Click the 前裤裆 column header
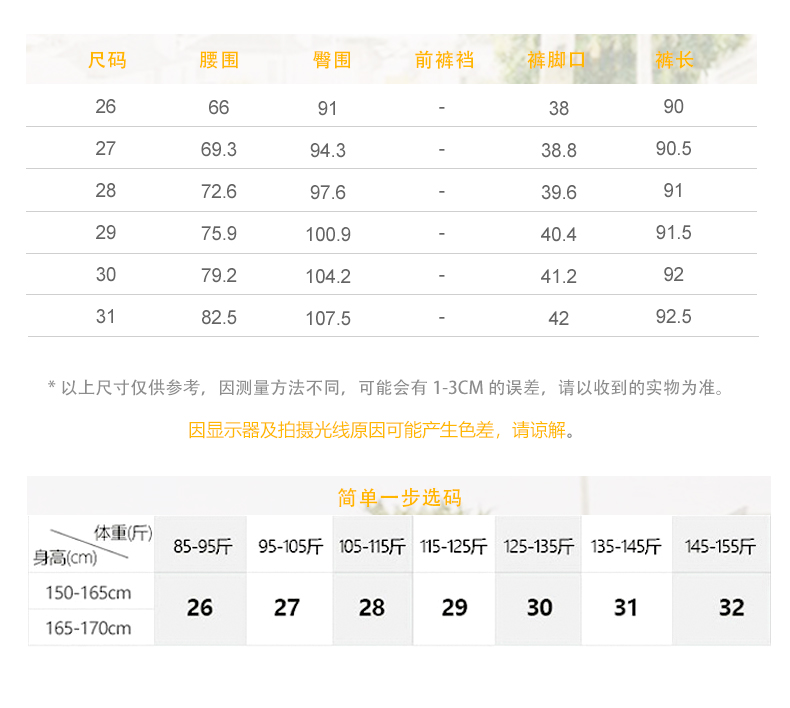 pyautogui.click(x=444, y=60)
